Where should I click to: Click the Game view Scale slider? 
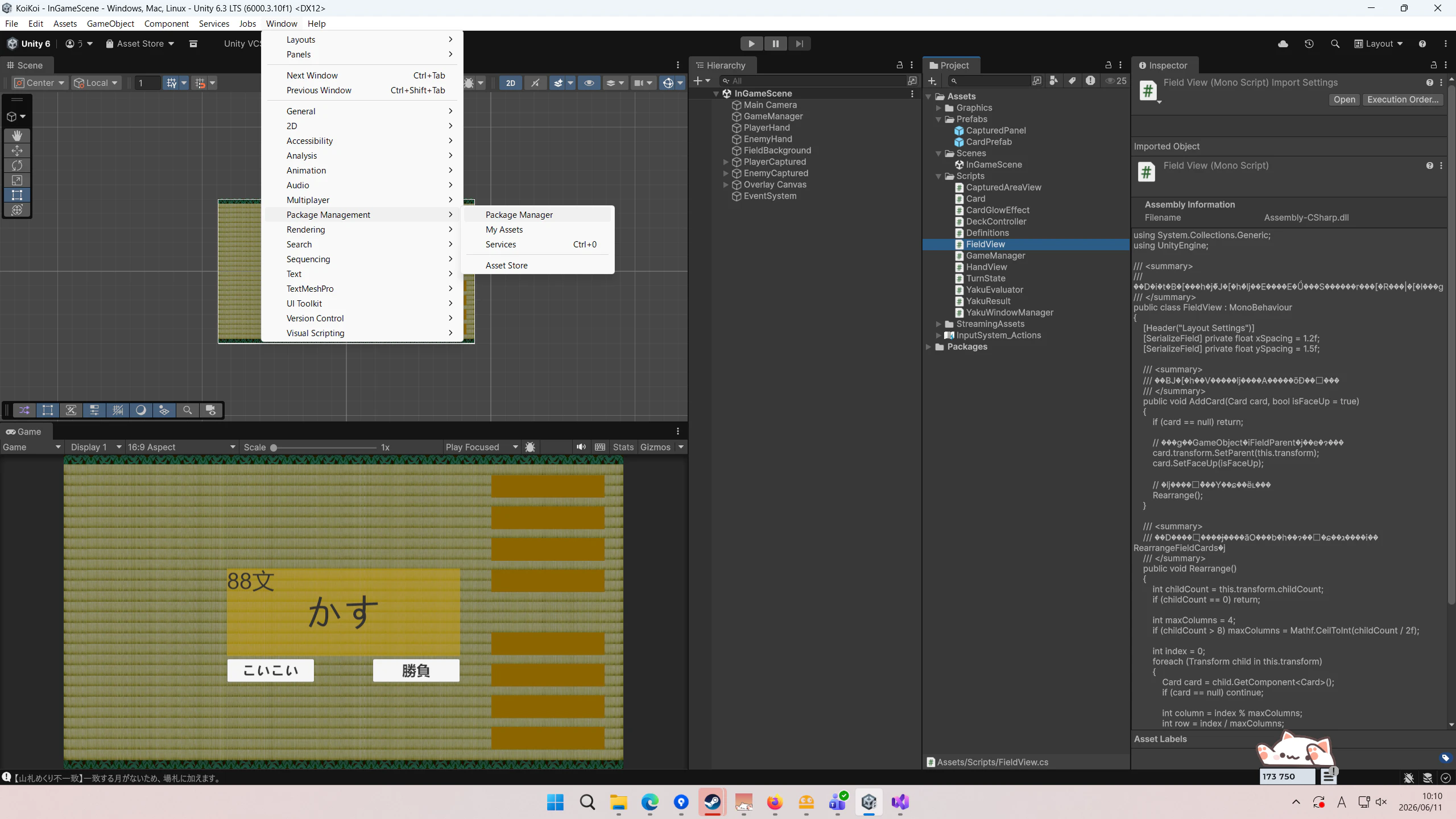click(324, 448)
